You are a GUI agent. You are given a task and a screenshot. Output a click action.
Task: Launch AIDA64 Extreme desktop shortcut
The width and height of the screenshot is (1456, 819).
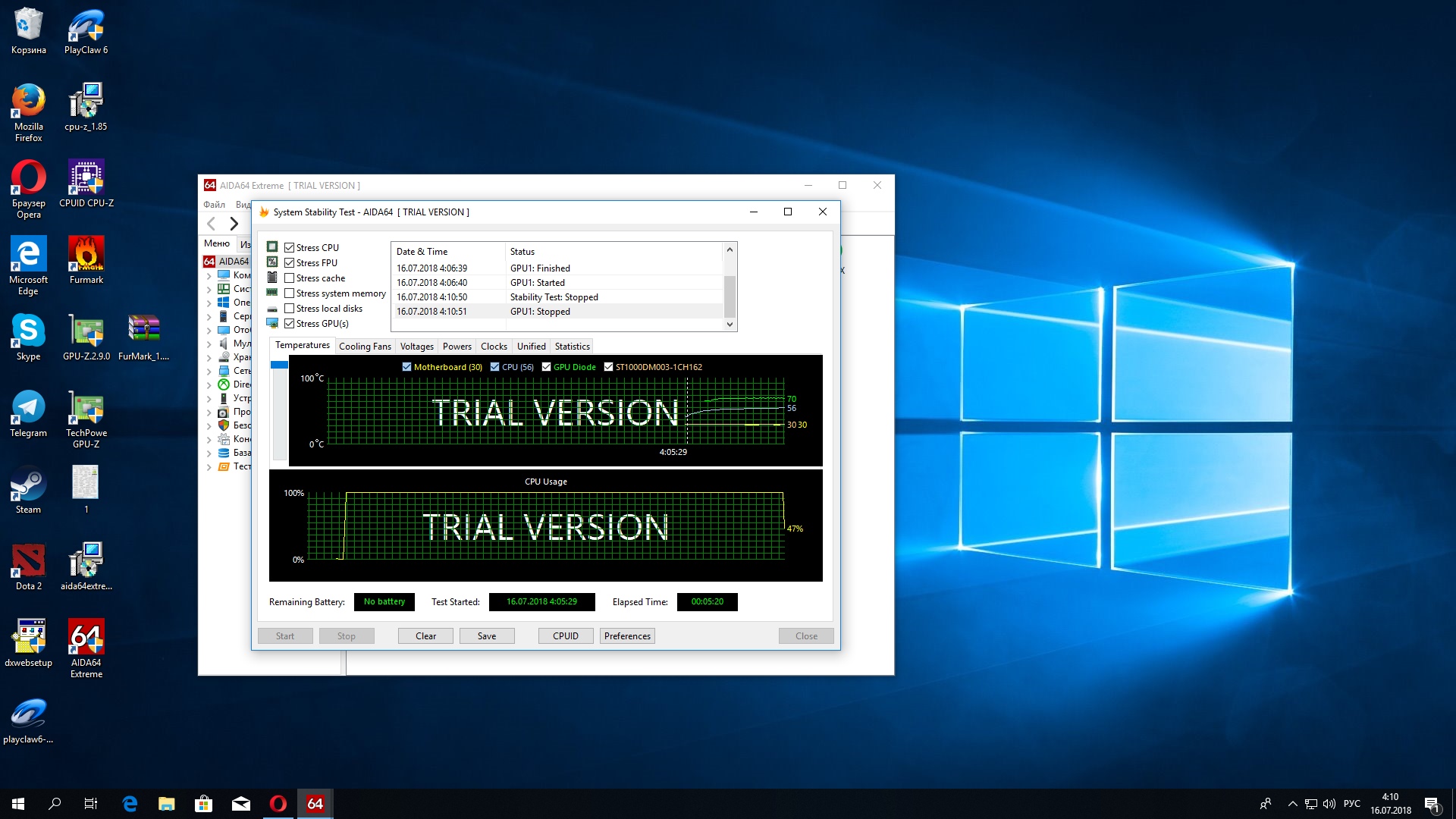coord(86,648)
